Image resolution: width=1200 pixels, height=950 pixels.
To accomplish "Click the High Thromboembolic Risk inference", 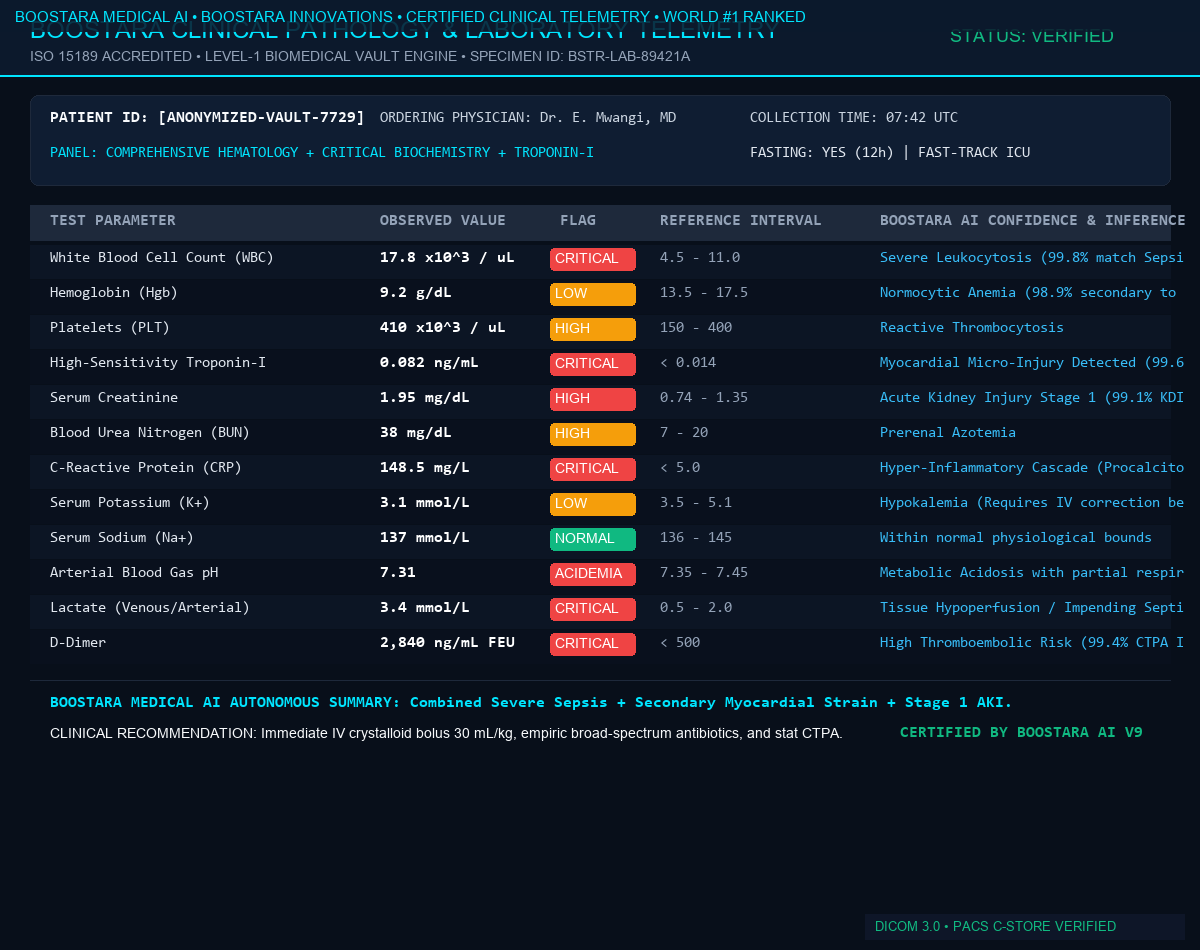I will (1032, 642).
